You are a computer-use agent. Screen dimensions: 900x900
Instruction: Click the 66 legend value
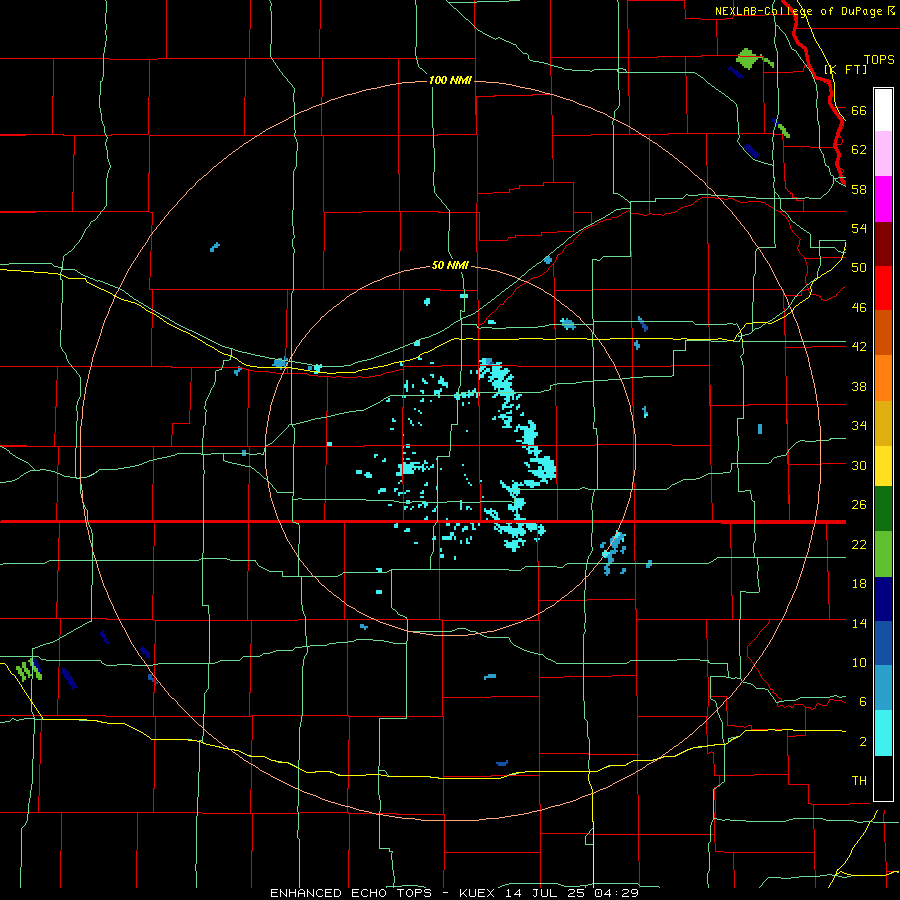tap(859, 110)
